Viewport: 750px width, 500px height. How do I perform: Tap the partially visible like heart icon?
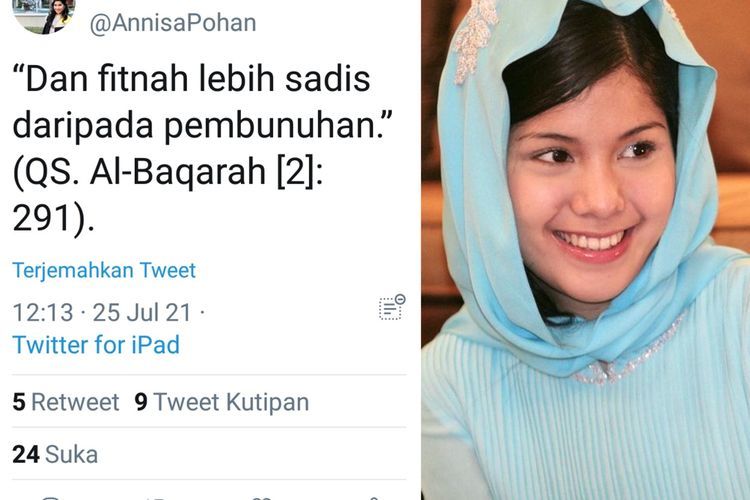262,498
